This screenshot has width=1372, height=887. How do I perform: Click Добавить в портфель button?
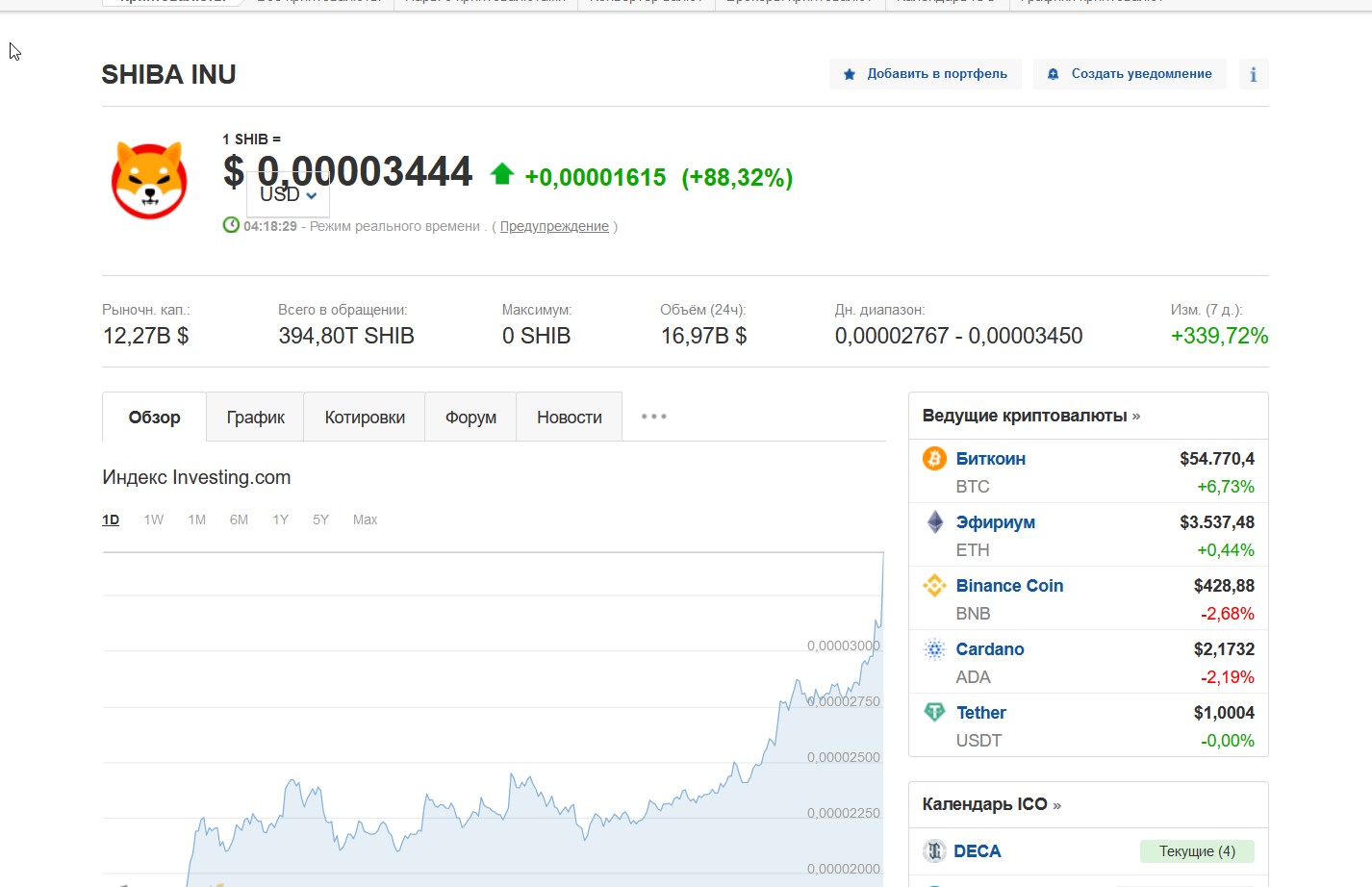[925, 74]
